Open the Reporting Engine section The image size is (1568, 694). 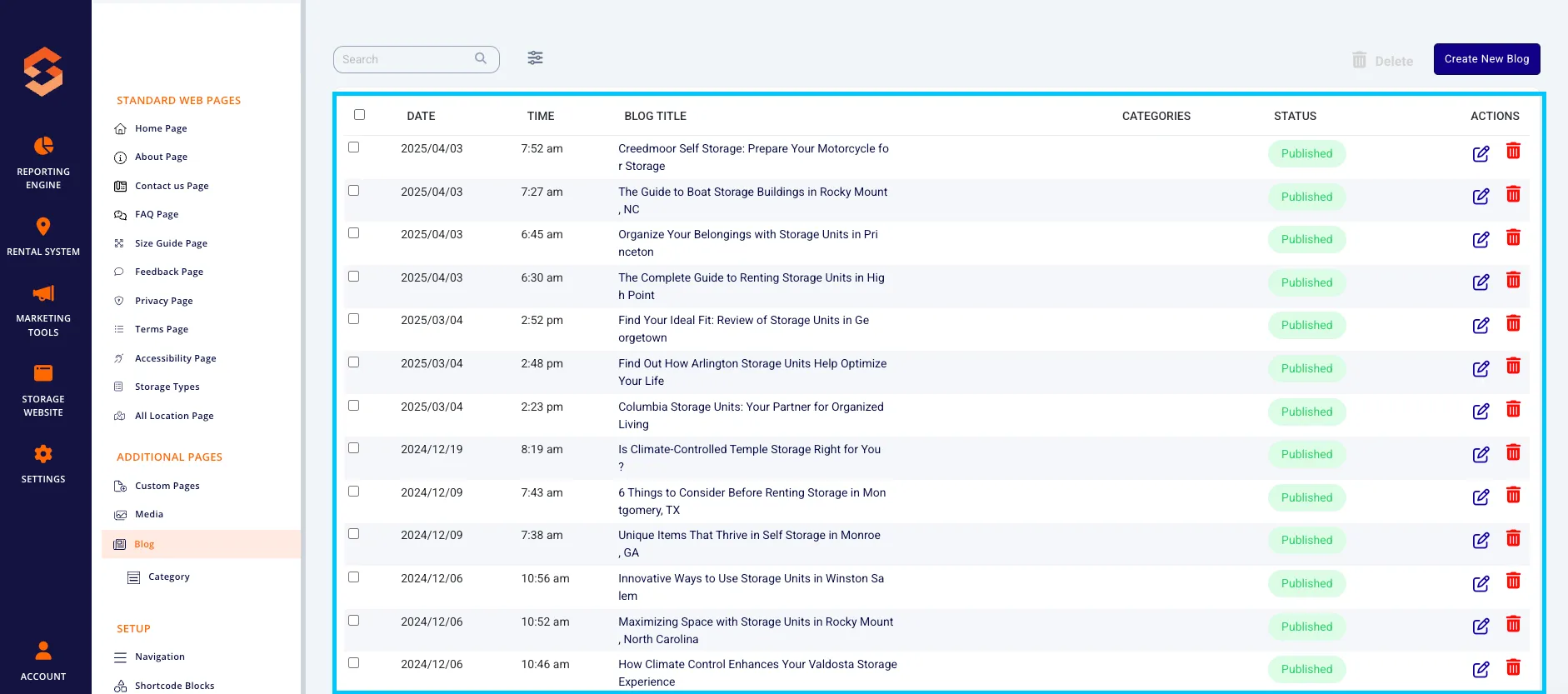[x=43, y=163]
